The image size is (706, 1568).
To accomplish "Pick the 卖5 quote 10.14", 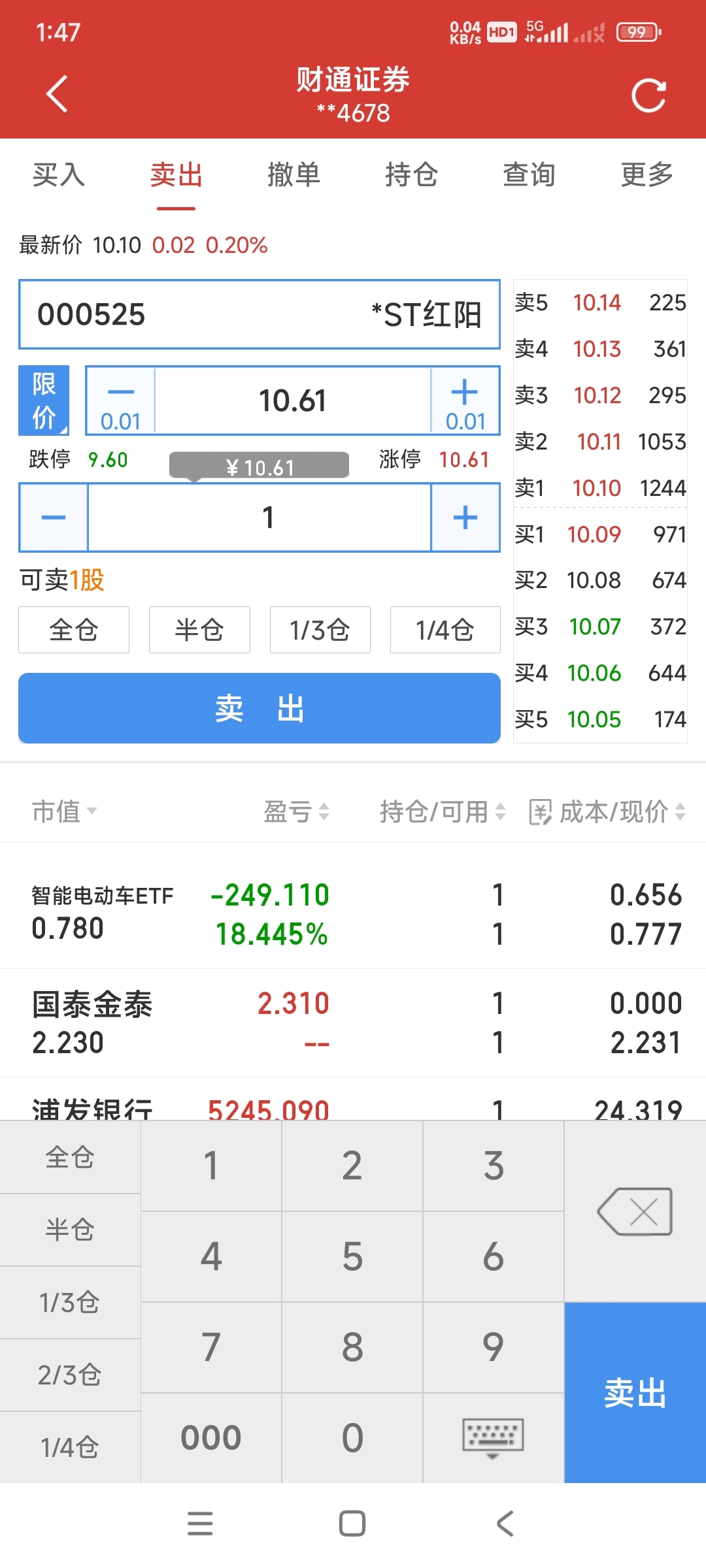I will (x=600, y=302).
